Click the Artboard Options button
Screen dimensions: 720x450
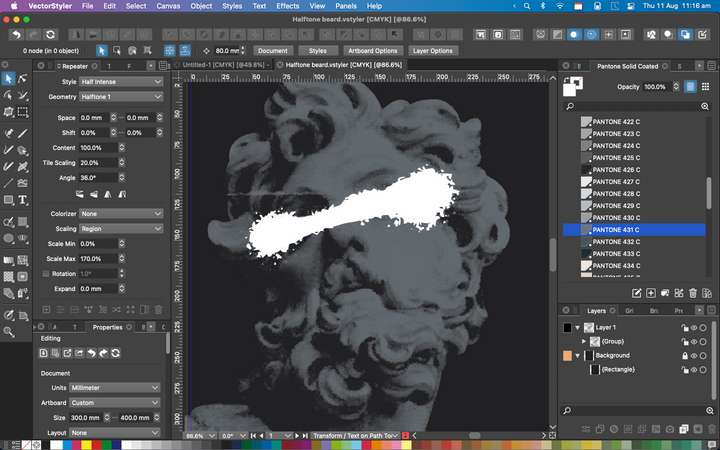pyautogui.click(x=373, y=50)
